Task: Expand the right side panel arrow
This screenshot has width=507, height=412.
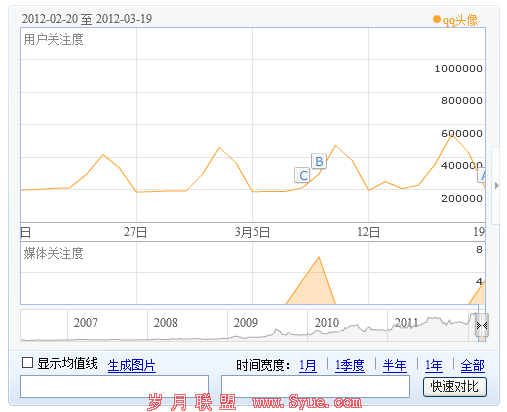Action: (497, 186)
